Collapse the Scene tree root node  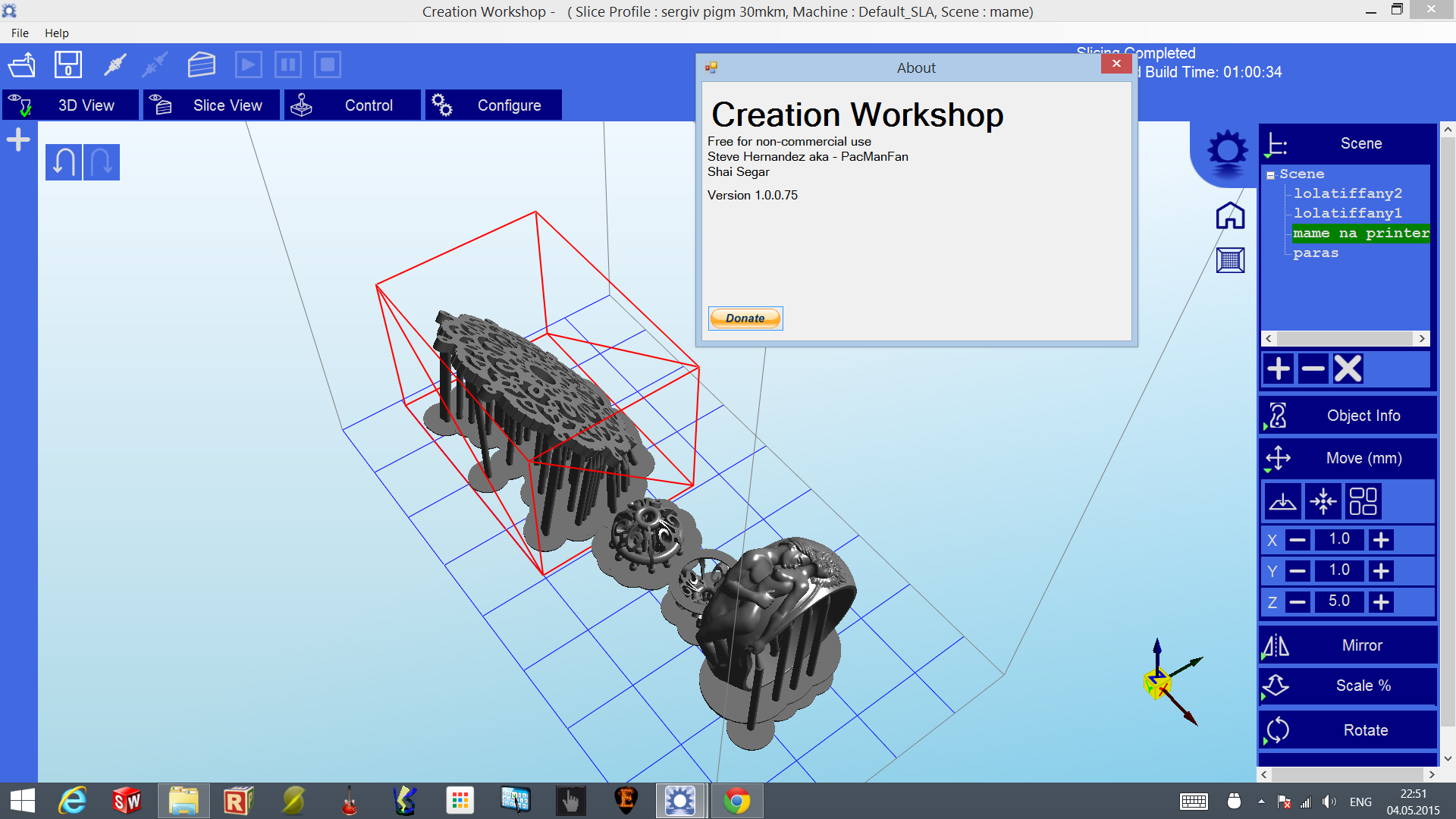1270,175
